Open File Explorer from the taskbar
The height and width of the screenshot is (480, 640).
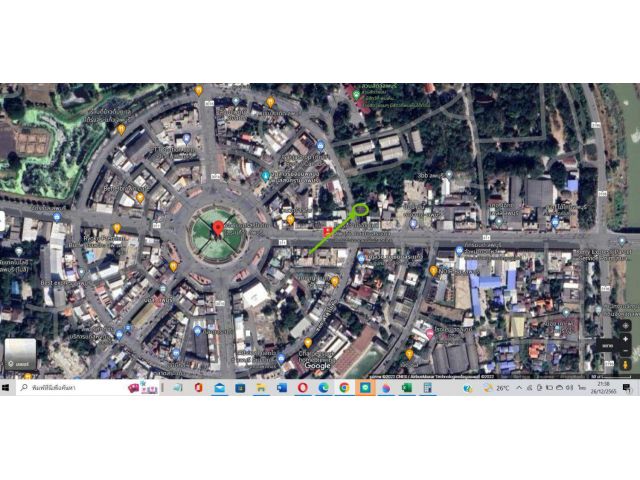pos(261,388)
